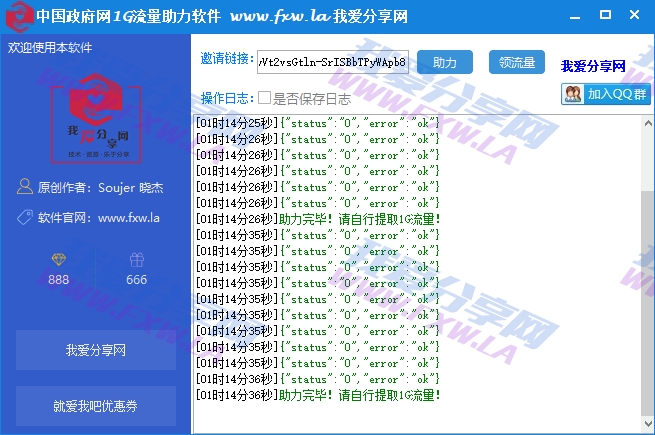Maximize the window
Image resolution: width=655 pixels, height=435 pixels.
tap(605, 15)
